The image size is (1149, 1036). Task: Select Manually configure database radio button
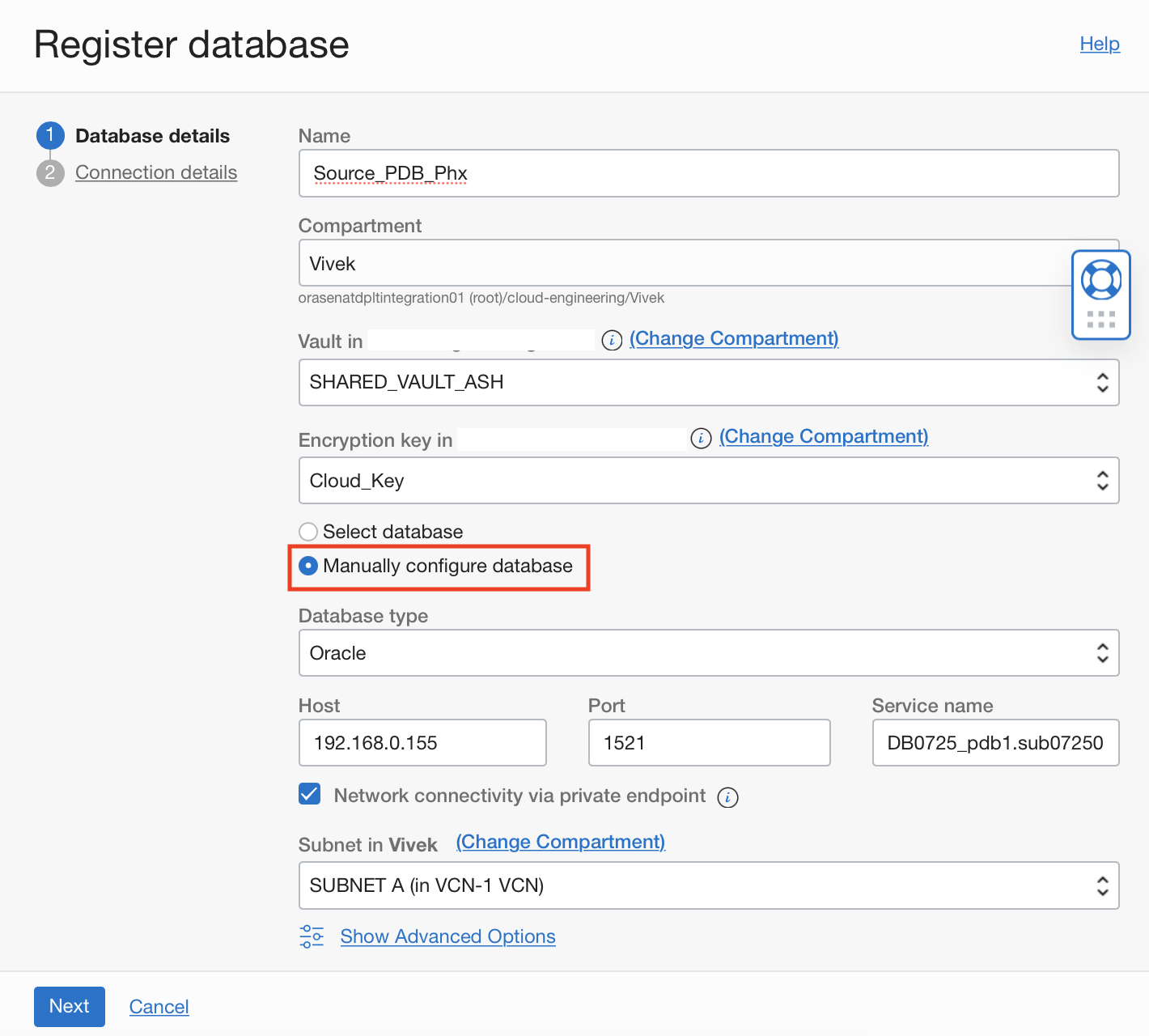308,566
